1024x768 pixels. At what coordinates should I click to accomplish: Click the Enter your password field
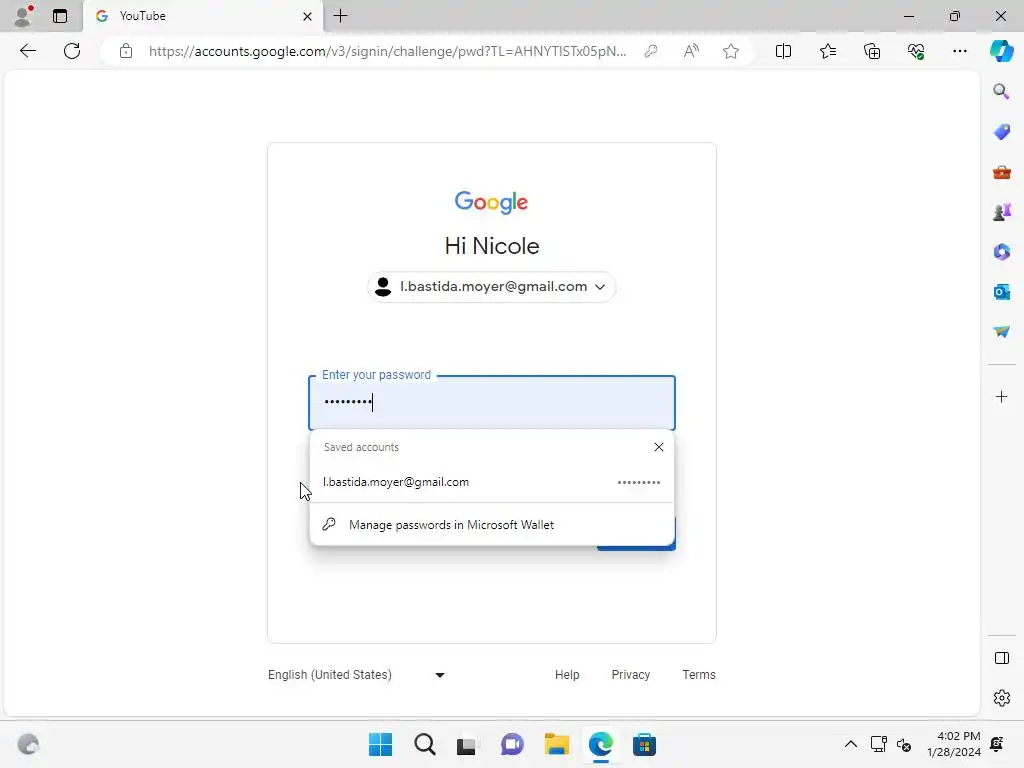(492, 402)
